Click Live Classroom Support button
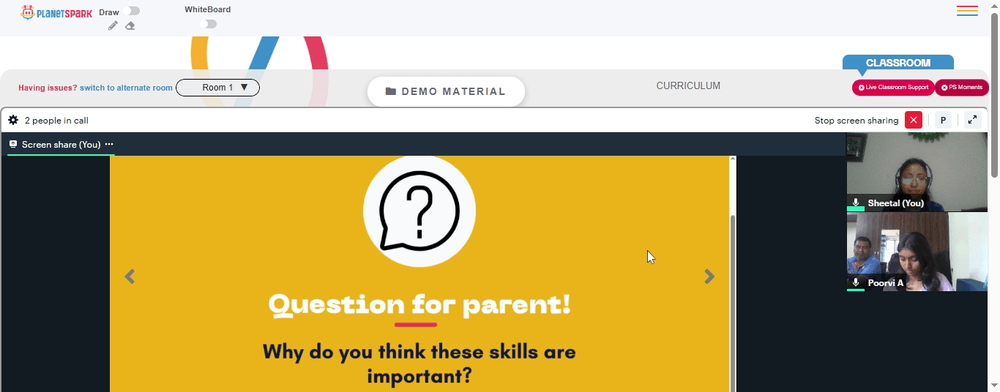The width and height of the screenshot is (1000, 392). (893, 87)
